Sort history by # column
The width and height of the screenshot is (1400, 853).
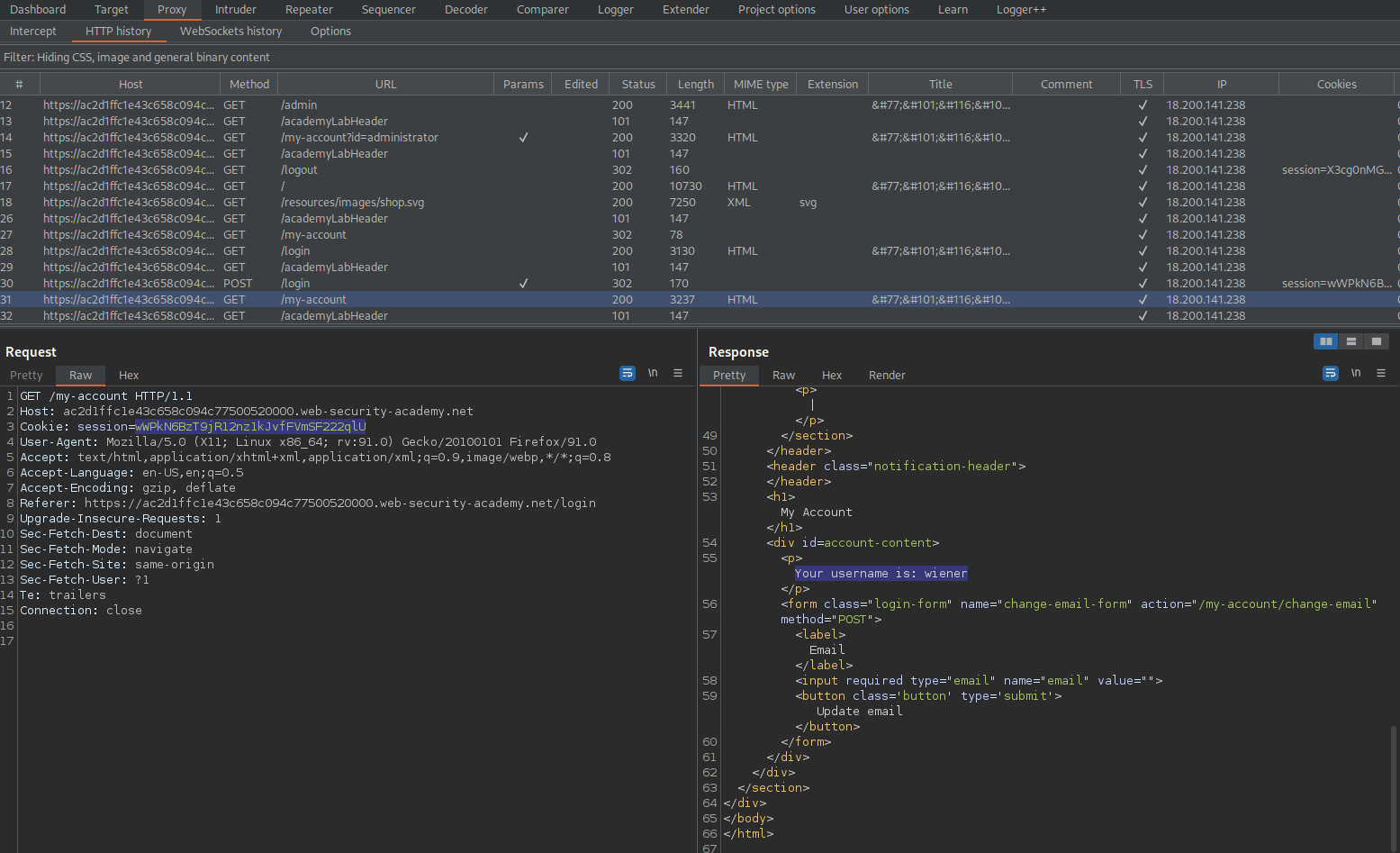tap(19, 85)
